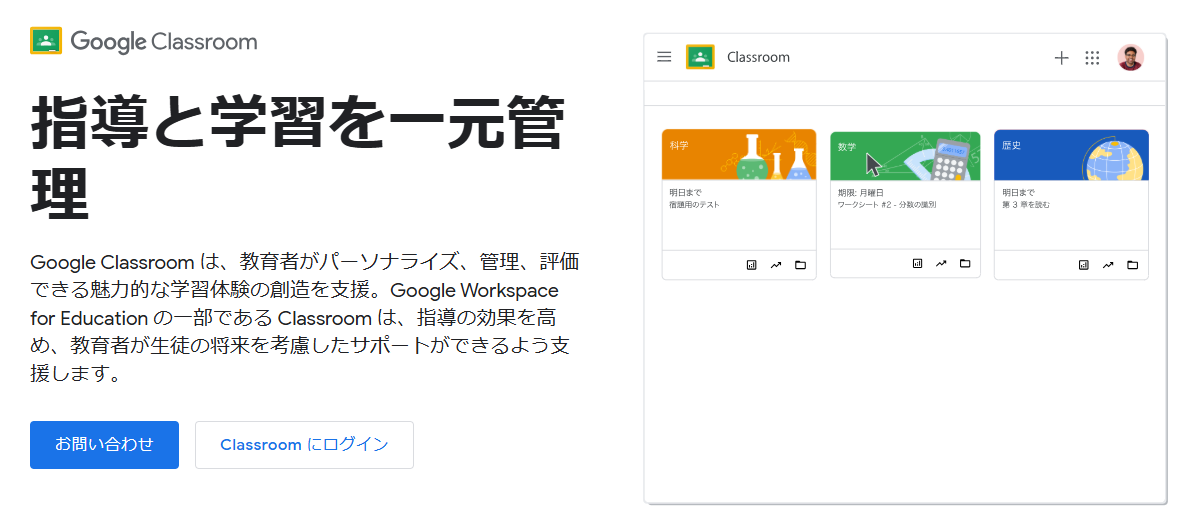
Task: Click 期限: 月曜日 due date text
Action: coord(861,193)
